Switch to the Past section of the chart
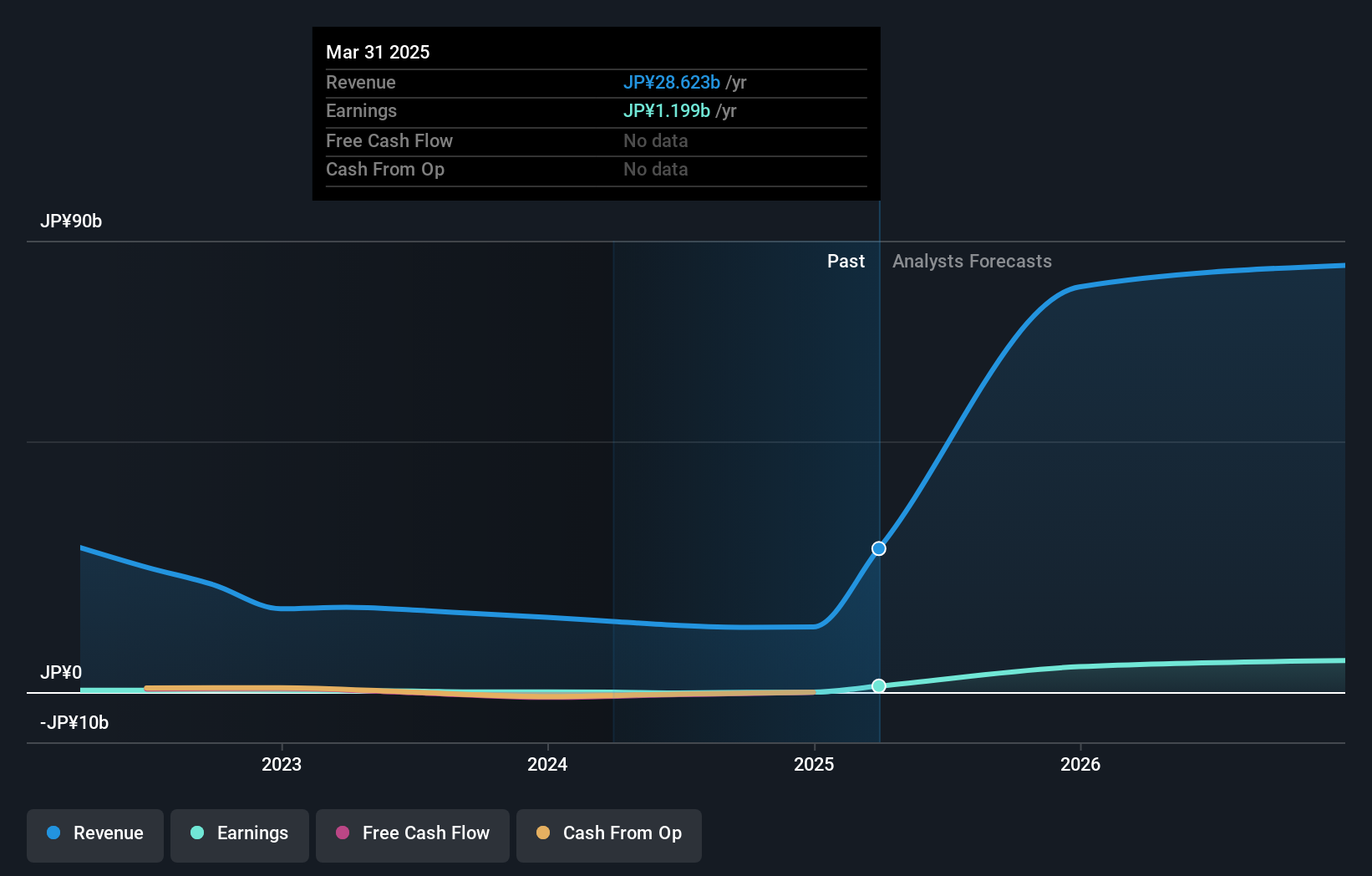 pos(846,261)
